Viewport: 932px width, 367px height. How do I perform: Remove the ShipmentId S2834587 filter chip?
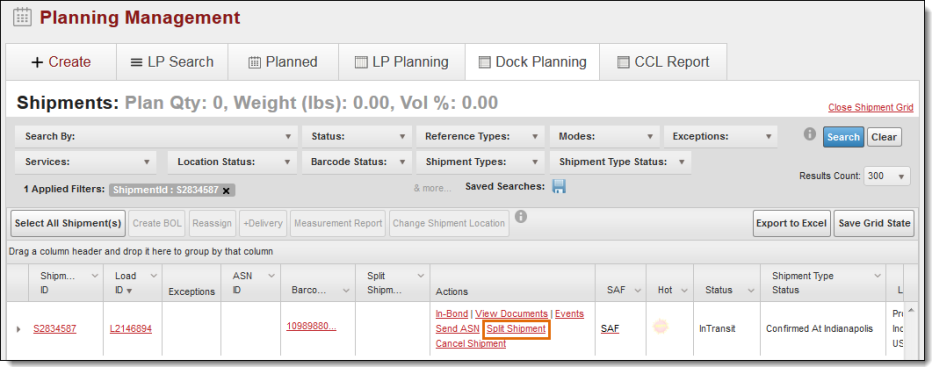click(x=226, y=190)
